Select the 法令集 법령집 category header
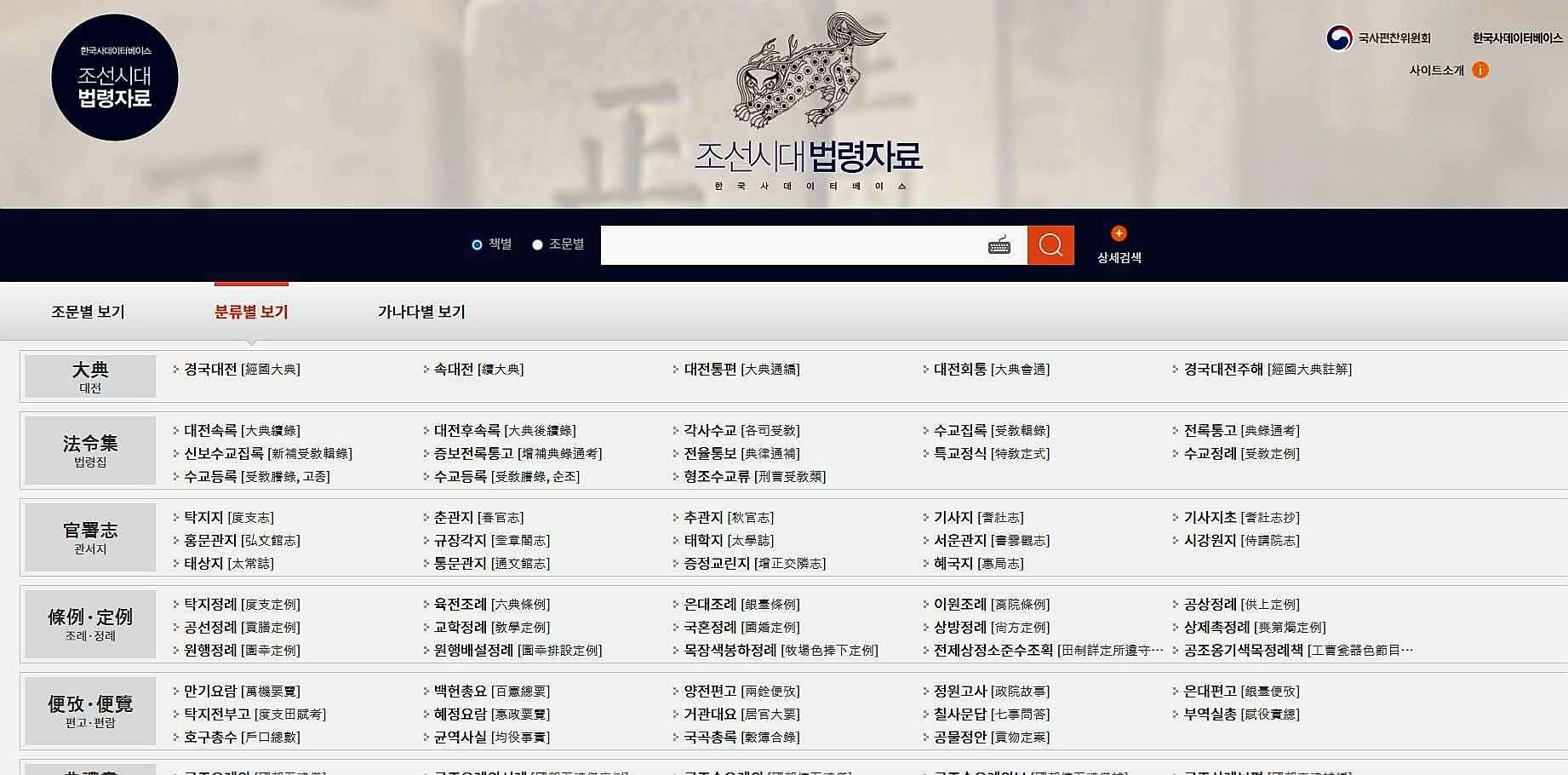 click(90, 451)
